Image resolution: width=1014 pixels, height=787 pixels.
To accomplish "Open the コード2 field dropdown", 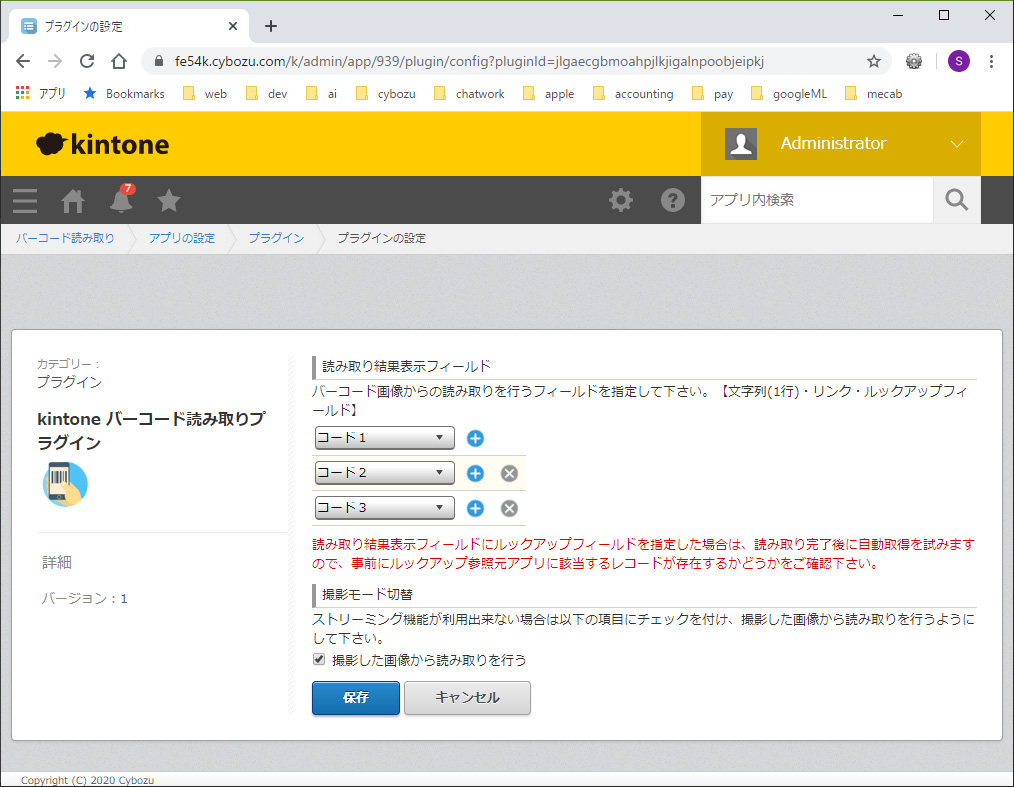I will click(385, 473).
